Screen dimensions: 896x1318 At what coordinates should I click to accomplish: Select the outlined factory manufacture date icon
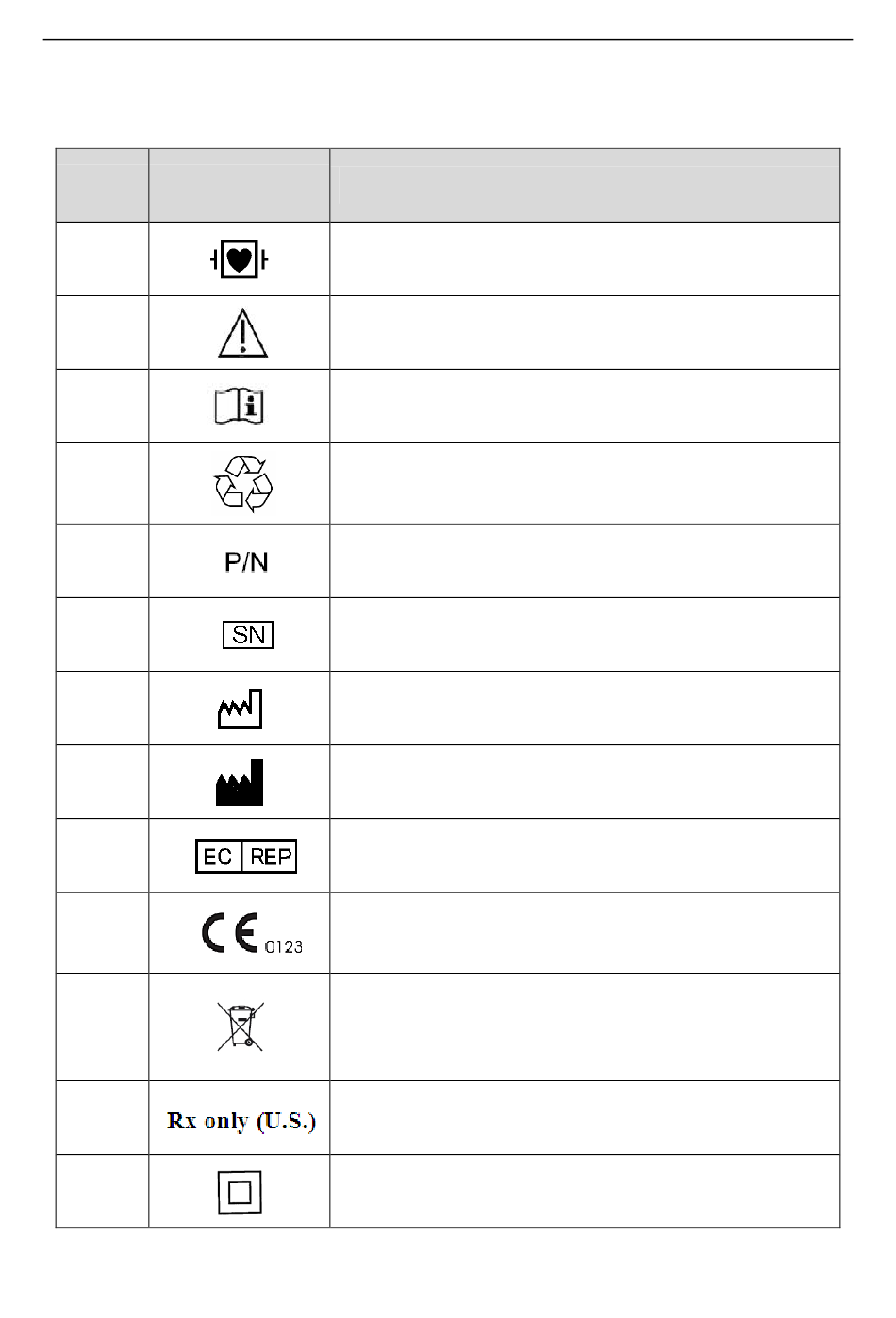[x=240, y=709]
